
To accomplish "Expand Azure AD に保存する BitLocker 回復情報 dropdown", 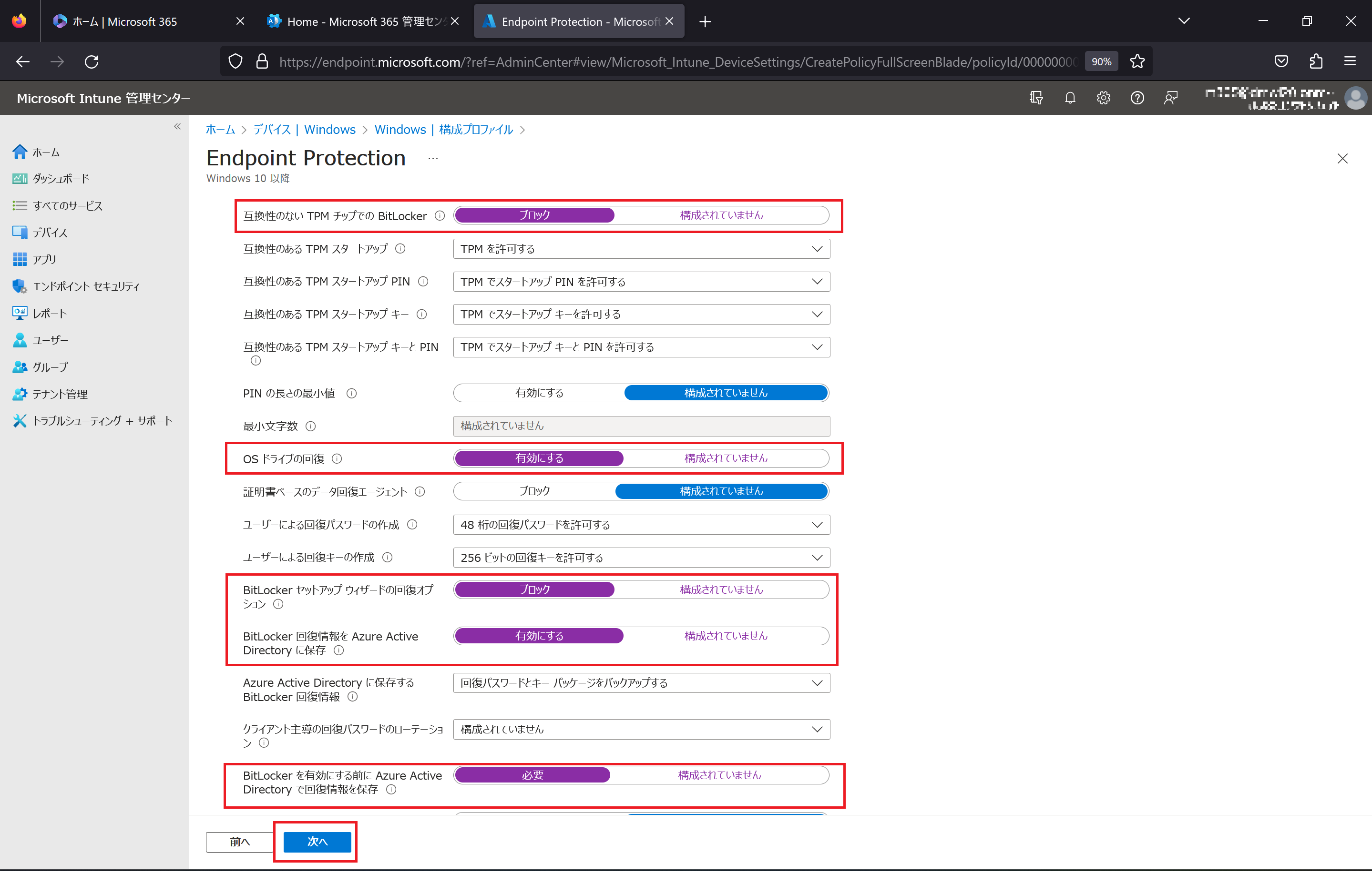I will (x=642, y=684).
